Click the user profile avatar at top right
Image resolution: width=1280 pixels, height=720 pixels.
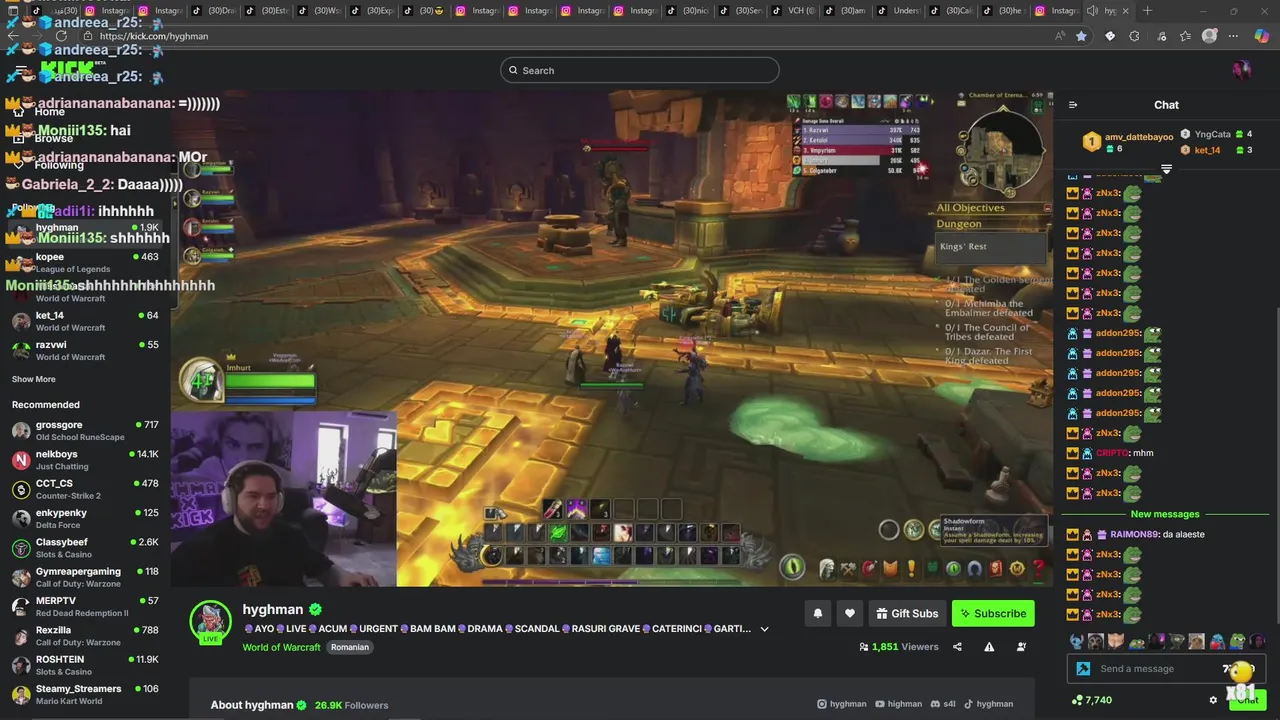coord(1242,70)
